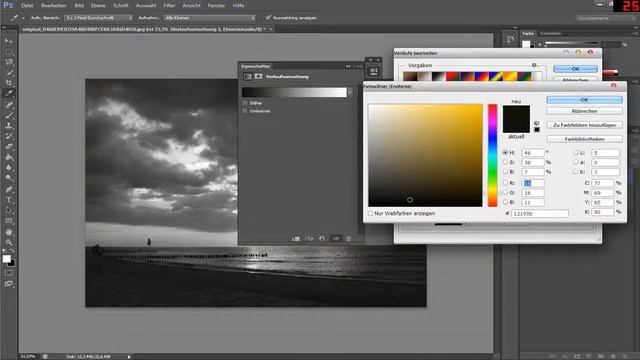The height and width of the screenshot is (360, 640).
Task: Select the Brush tool
Action: click(x=9, y=115)
